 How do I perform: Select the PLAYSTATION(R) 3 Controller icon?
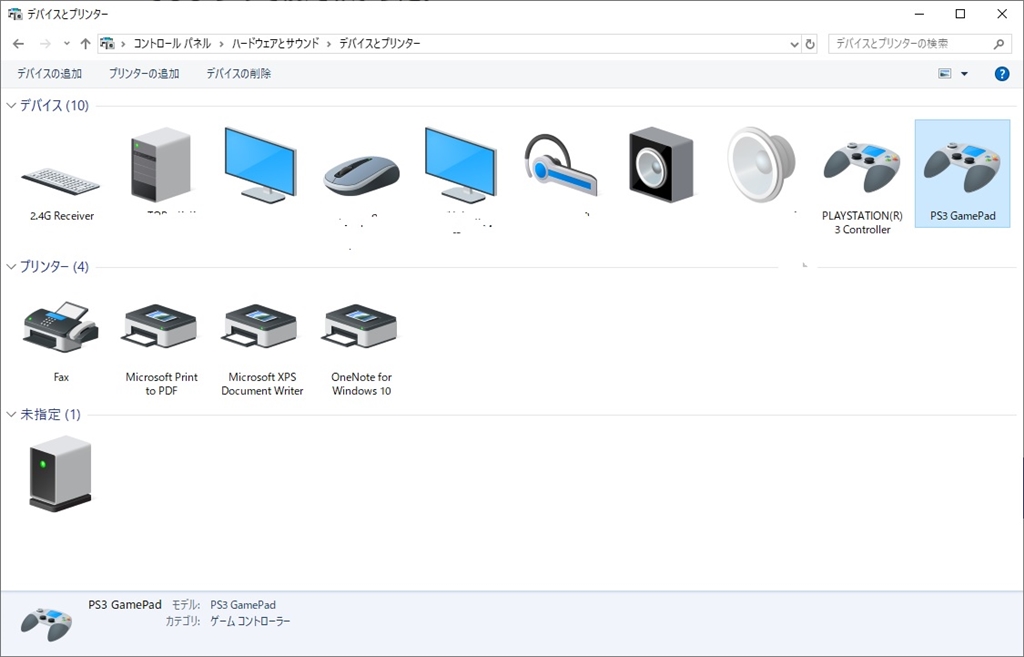click(862, 168)
